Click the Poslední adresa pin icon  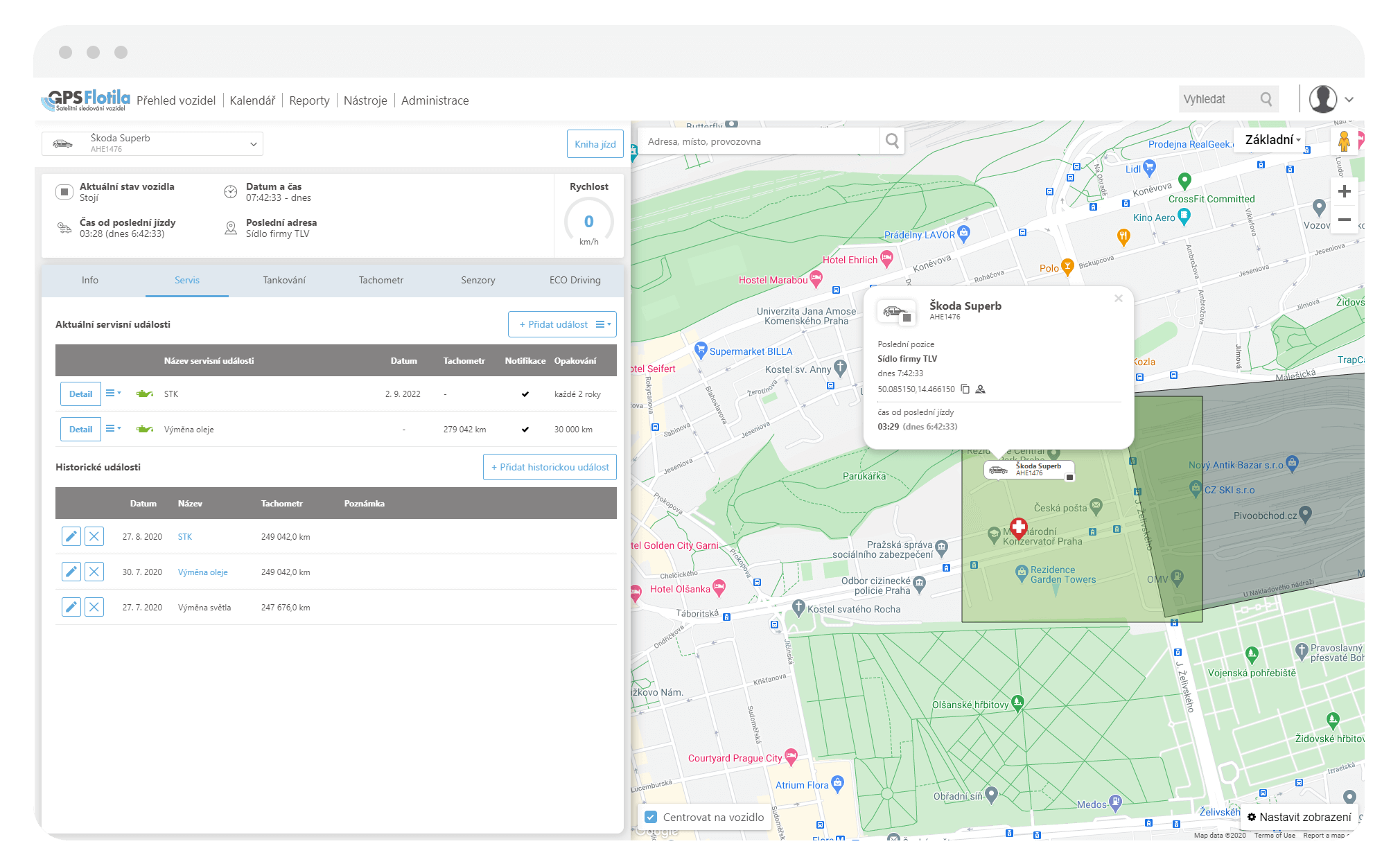pyautogui.click(x=231, y=228)
